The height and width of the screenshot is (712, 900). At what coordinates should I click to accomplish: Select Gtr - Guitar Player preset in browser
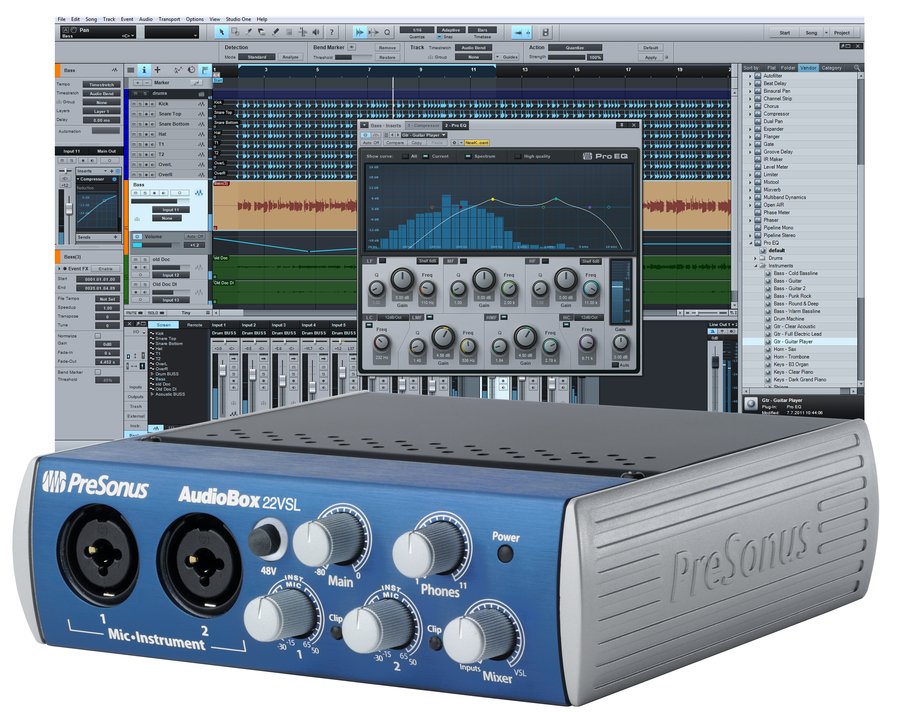tap(793, 341)
